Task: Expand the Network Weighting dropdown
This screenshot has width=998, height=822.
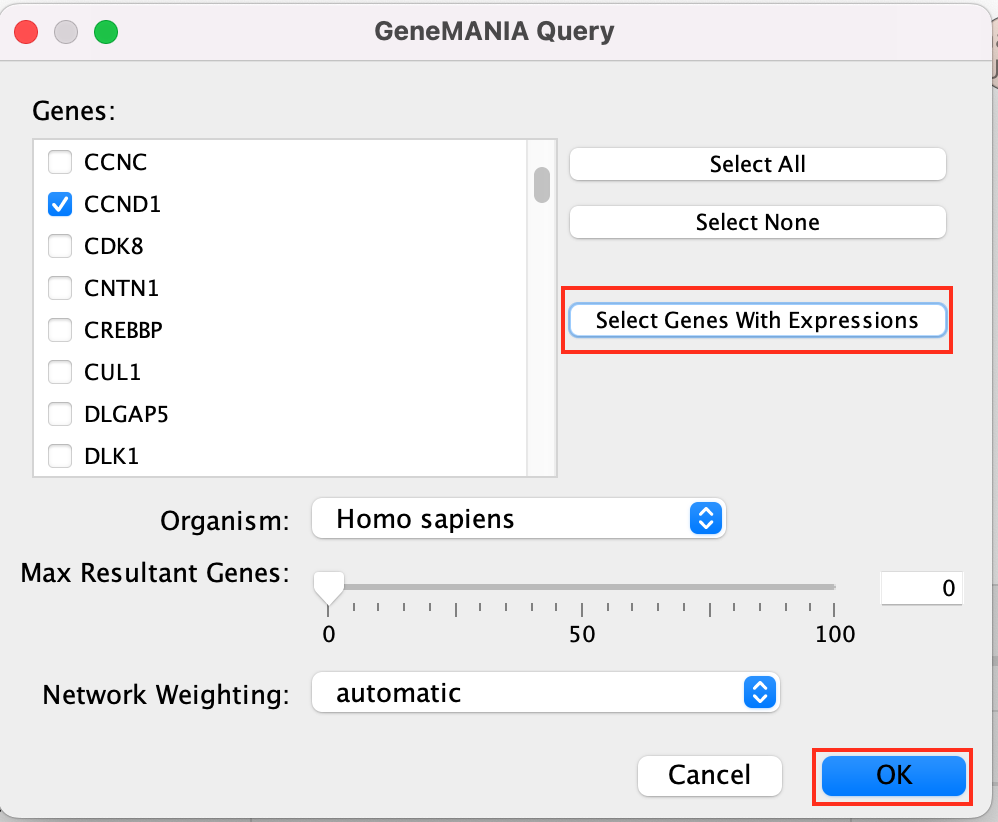Action: 545,693
